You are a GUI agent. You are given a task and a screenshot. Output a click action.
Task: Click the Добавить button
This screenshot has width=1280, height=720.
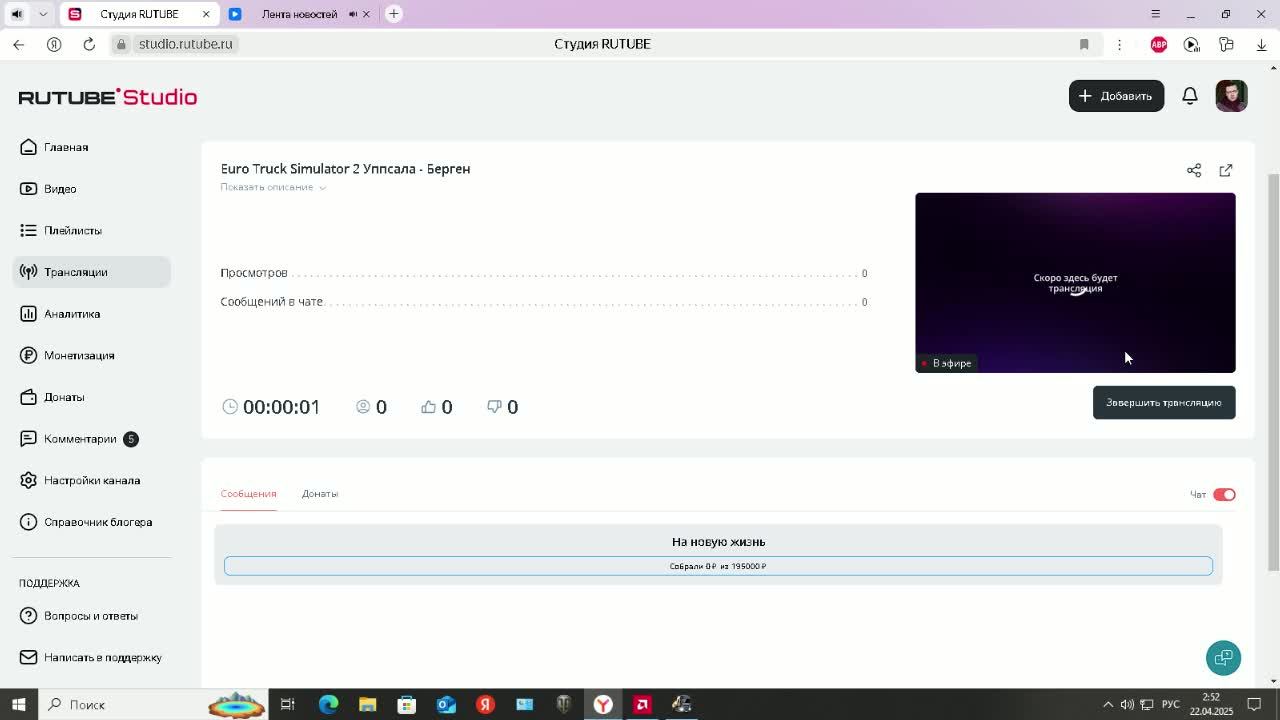[1116, 96]
